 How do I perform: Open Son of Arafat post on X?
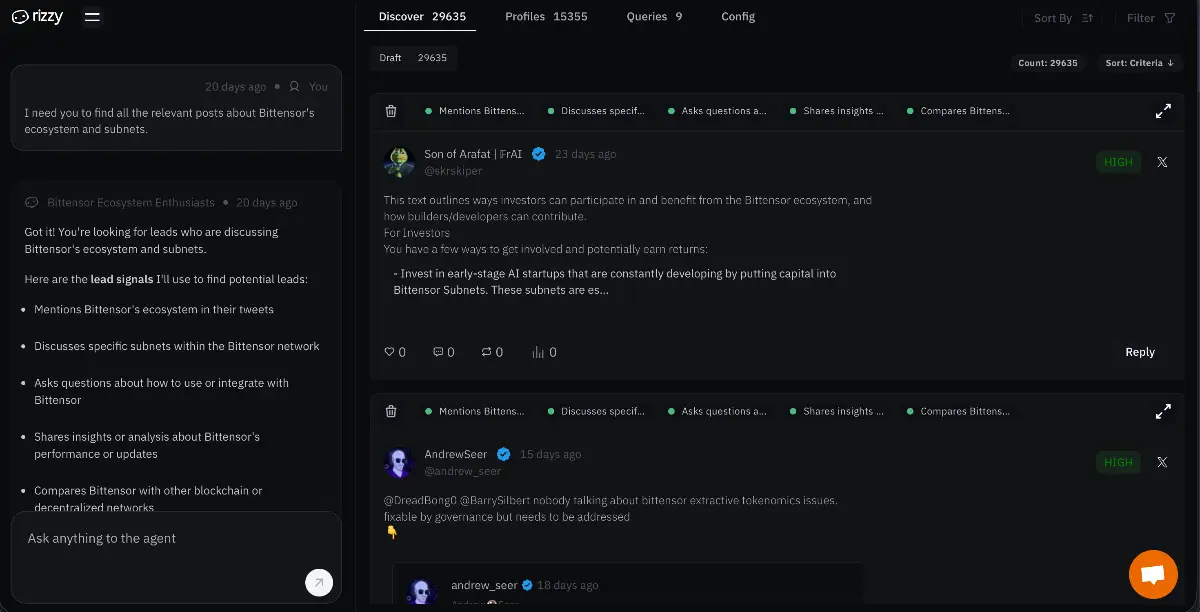click(x=1162, y=162)
